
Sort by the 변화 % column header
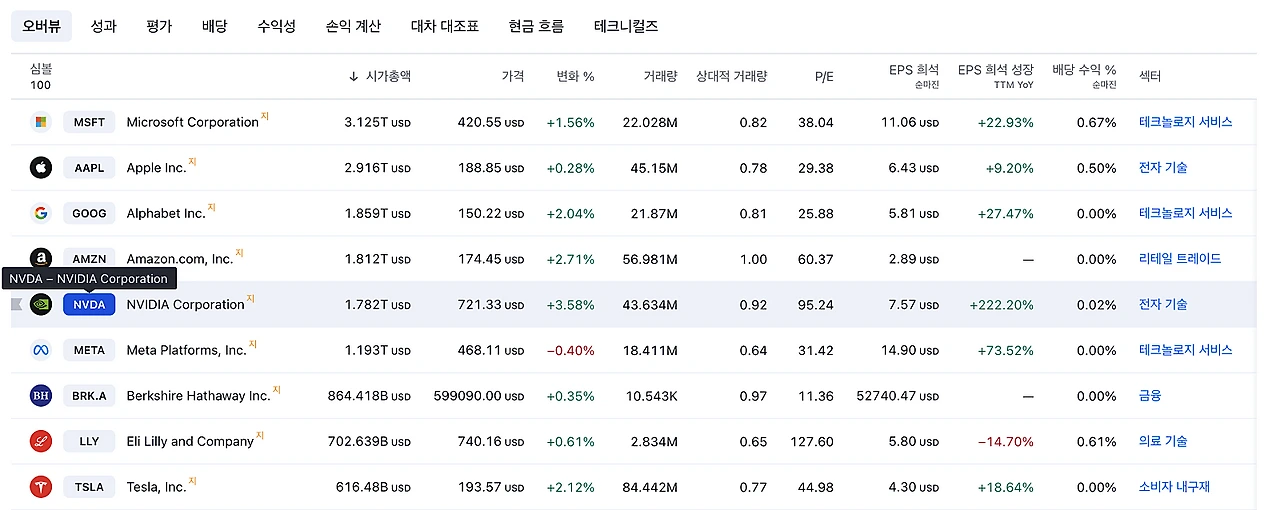point(575,76)
